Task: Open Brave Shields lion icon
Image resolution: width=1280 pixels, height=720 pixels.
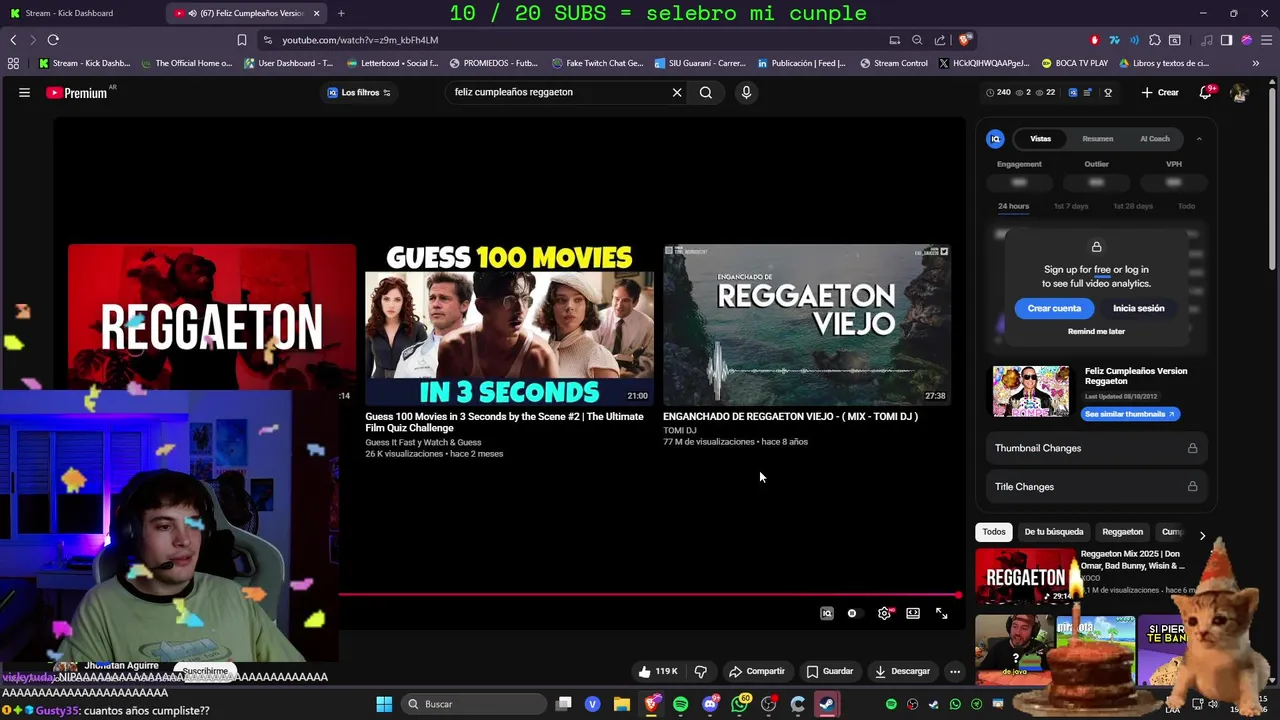Action: (964, 40)
